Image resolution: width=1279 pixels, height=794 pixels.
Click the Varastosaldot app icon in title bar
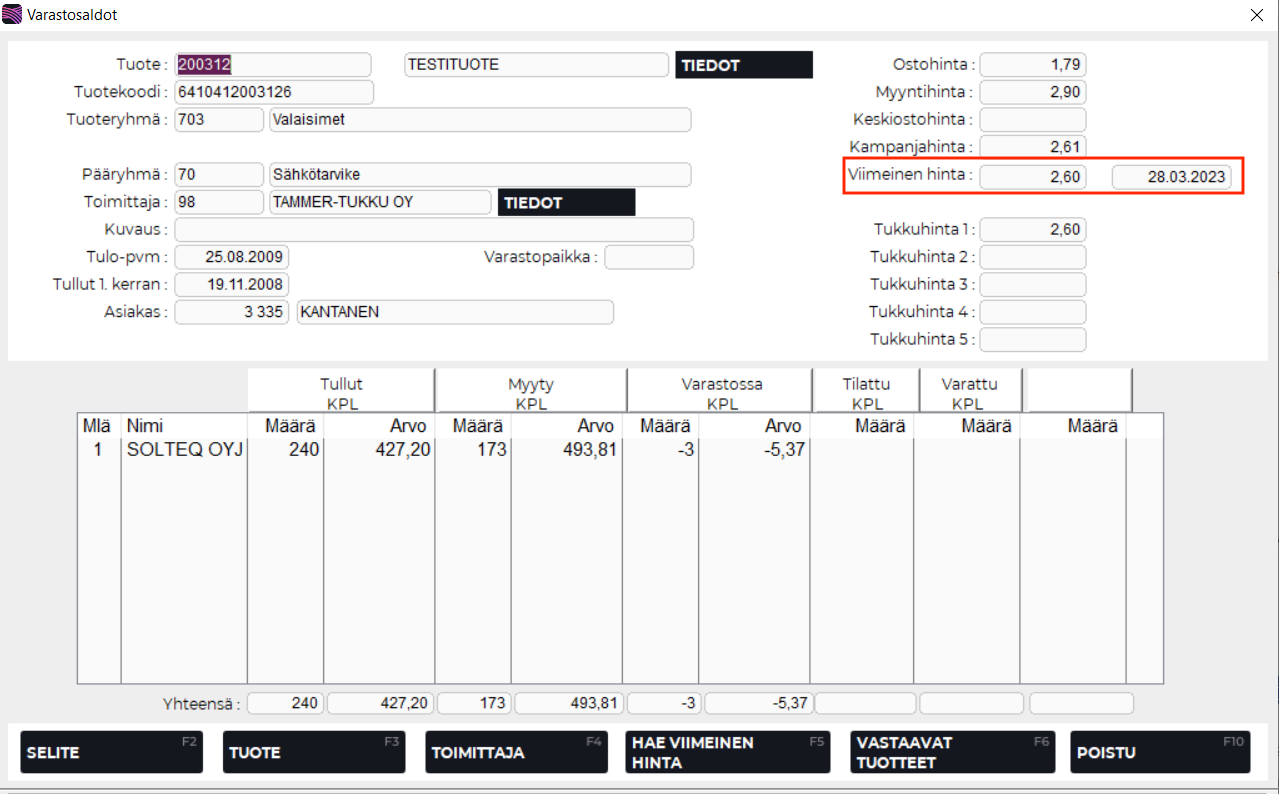click(x=13, y=15)
